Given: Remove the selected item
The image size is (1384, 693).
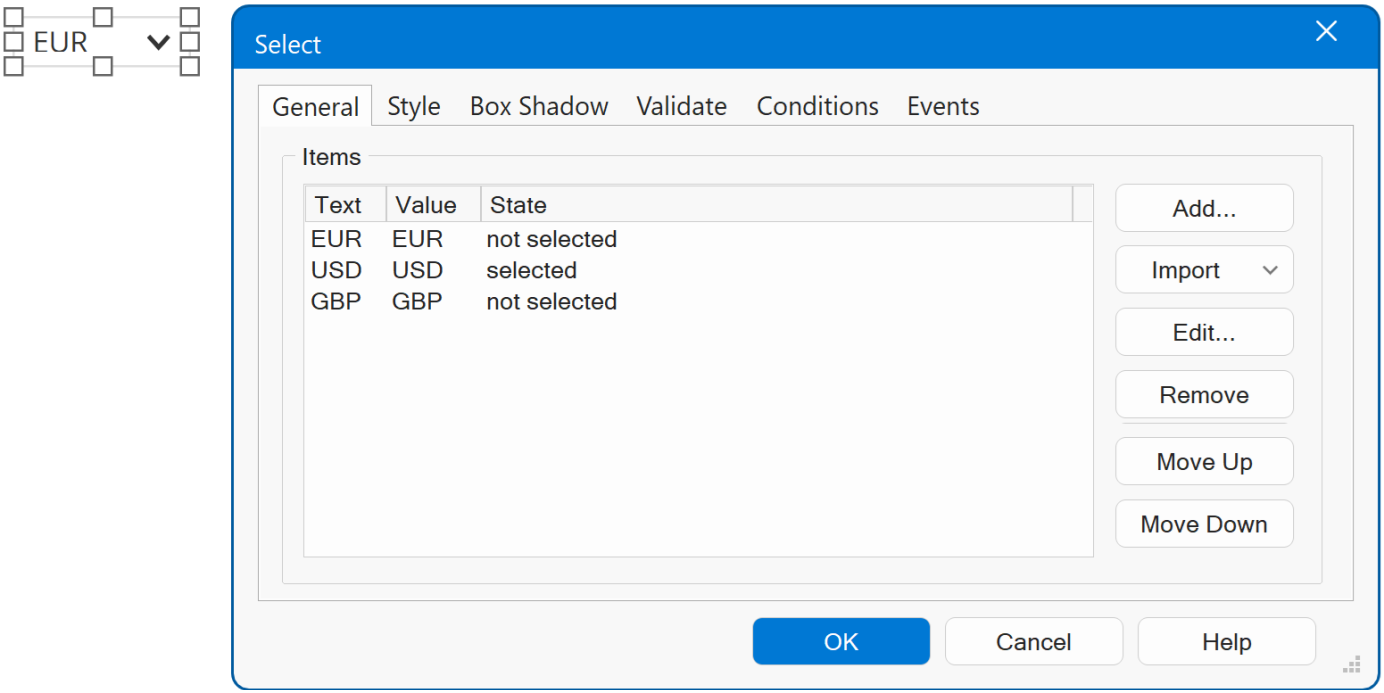Looking at the screenshot, I should point(1203,395).
